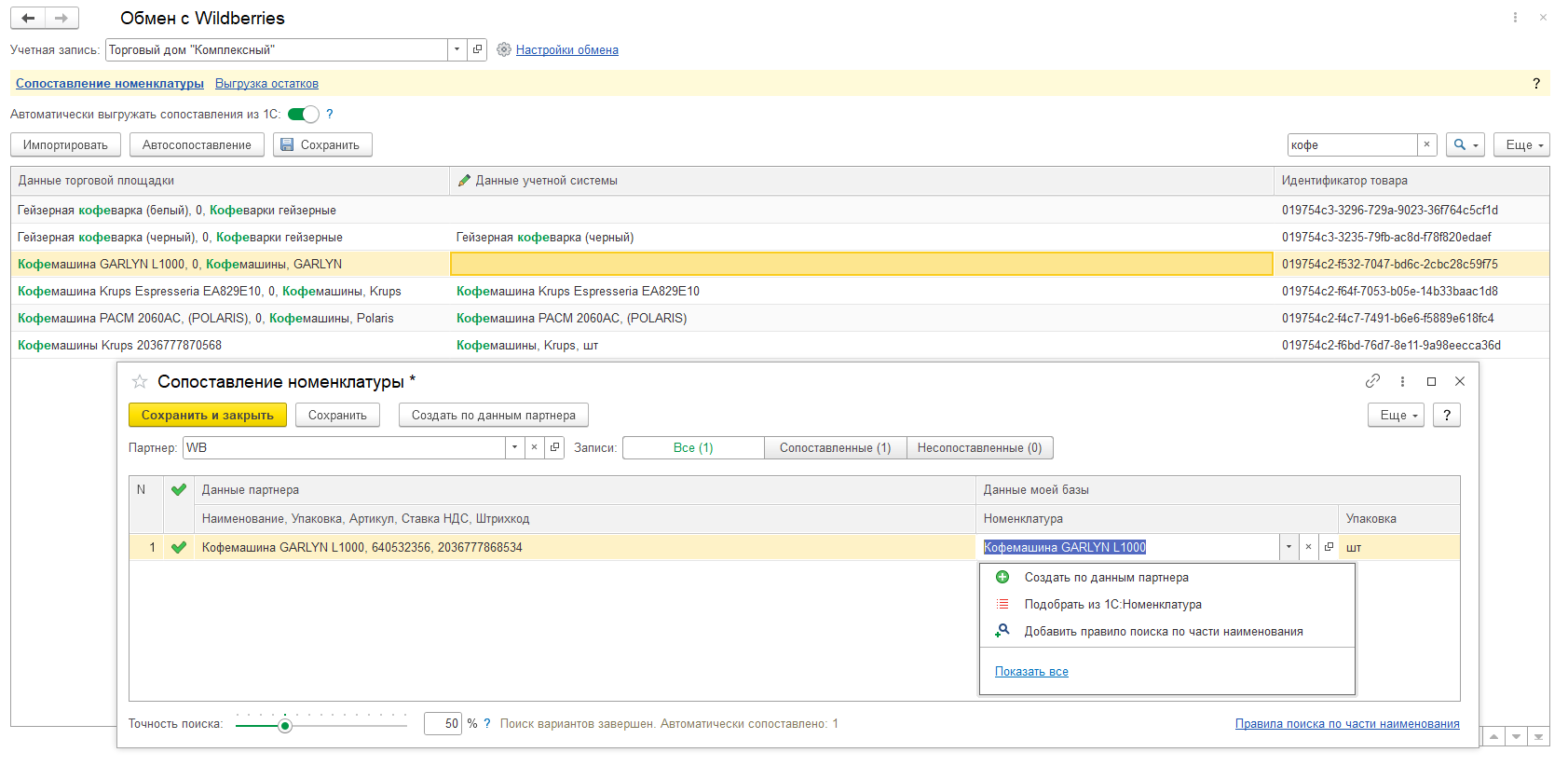Clear the Номенклатура value Кофемашина GARLYN L1000
This screenshot has height=766, width=1568.
[x=1308, y=547]
